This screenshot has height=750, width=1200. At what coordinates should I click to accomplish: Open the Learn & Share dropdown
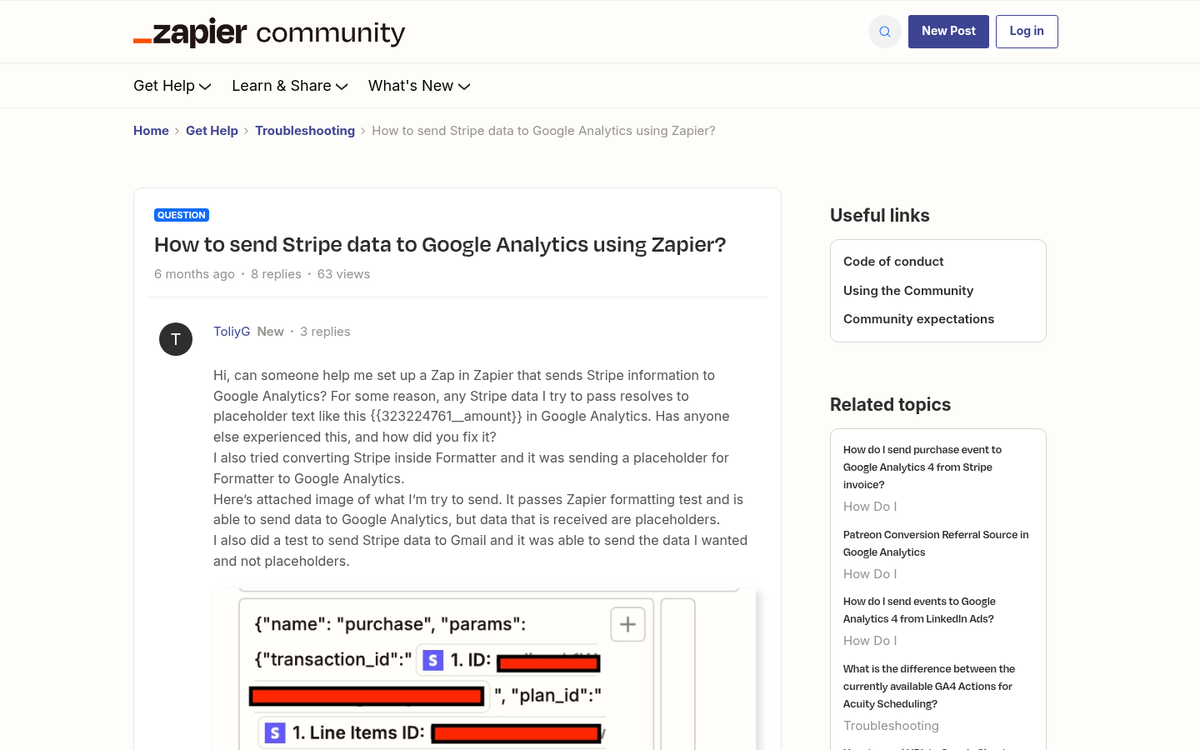tap(289, 86)
